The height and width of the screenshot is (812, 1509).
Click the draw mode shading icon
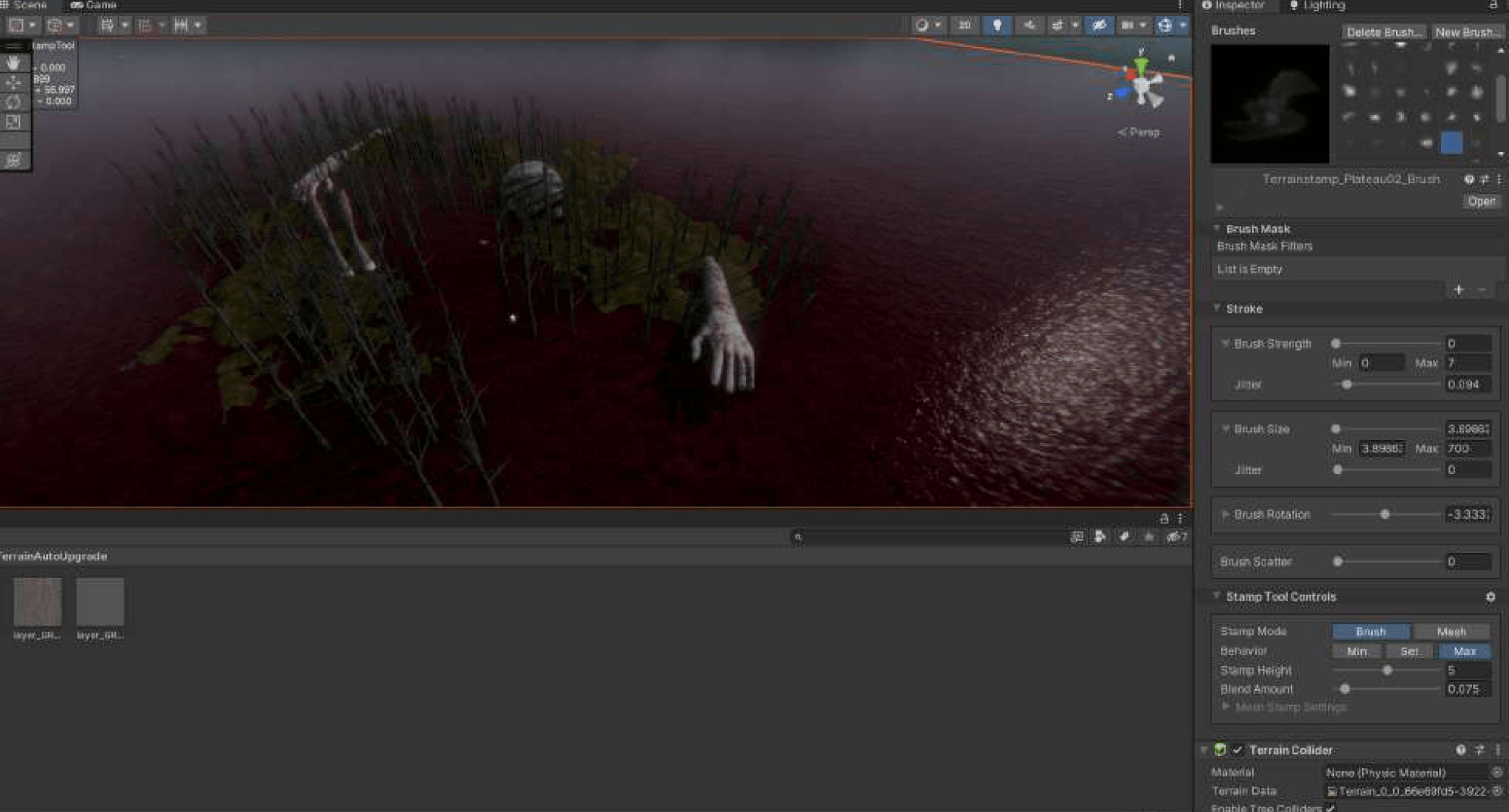[x=922, y=25]
